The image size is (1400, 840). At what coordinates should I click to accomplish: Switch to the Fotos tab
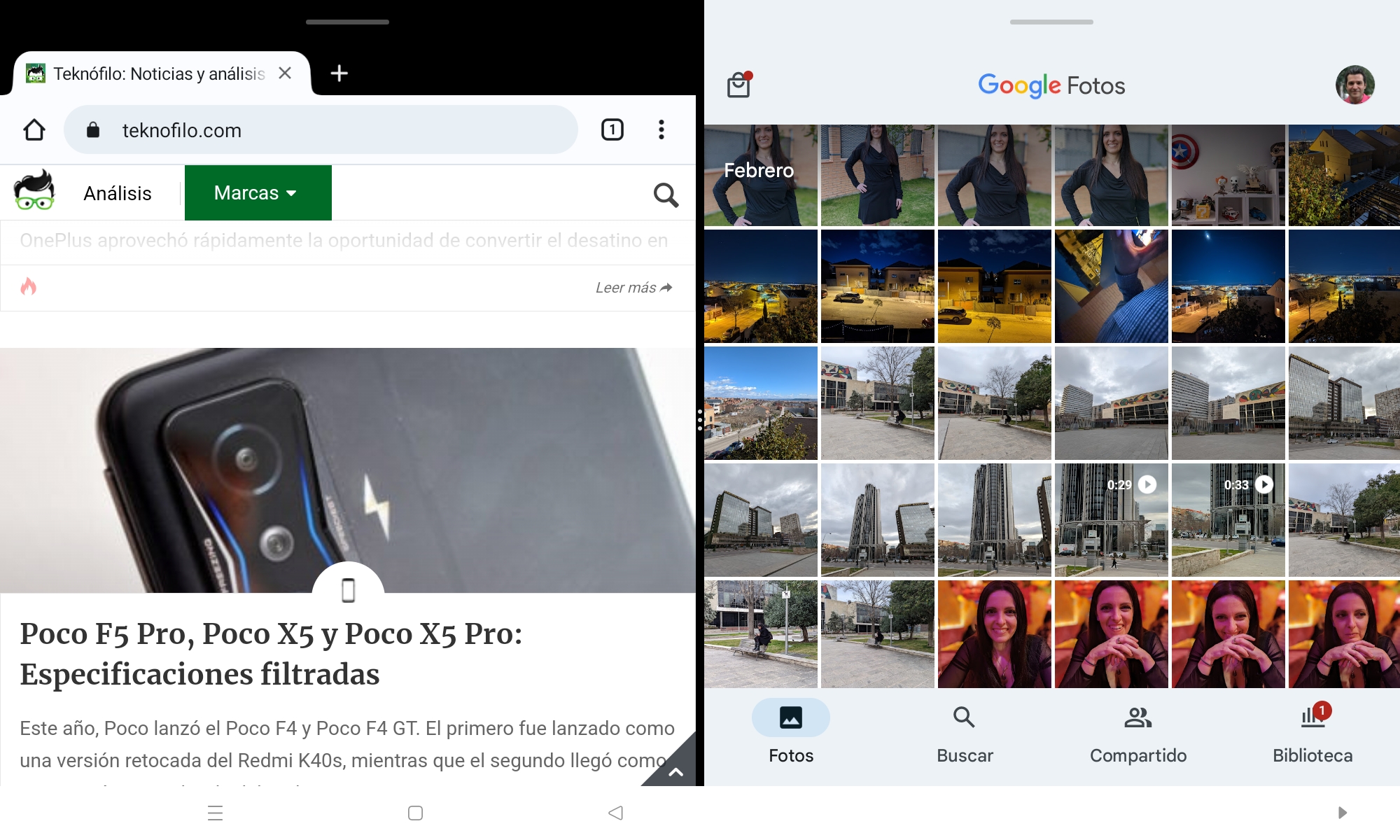791,731
